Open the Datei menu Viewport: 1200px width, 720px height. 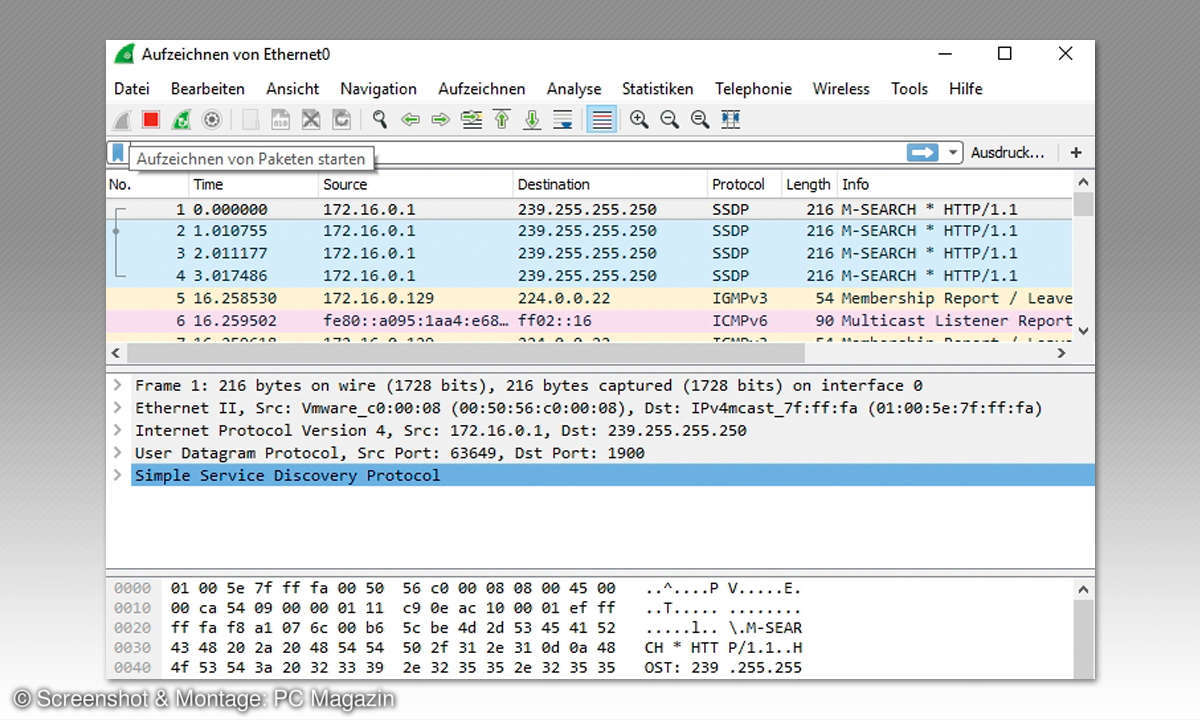tap(132, 89)
